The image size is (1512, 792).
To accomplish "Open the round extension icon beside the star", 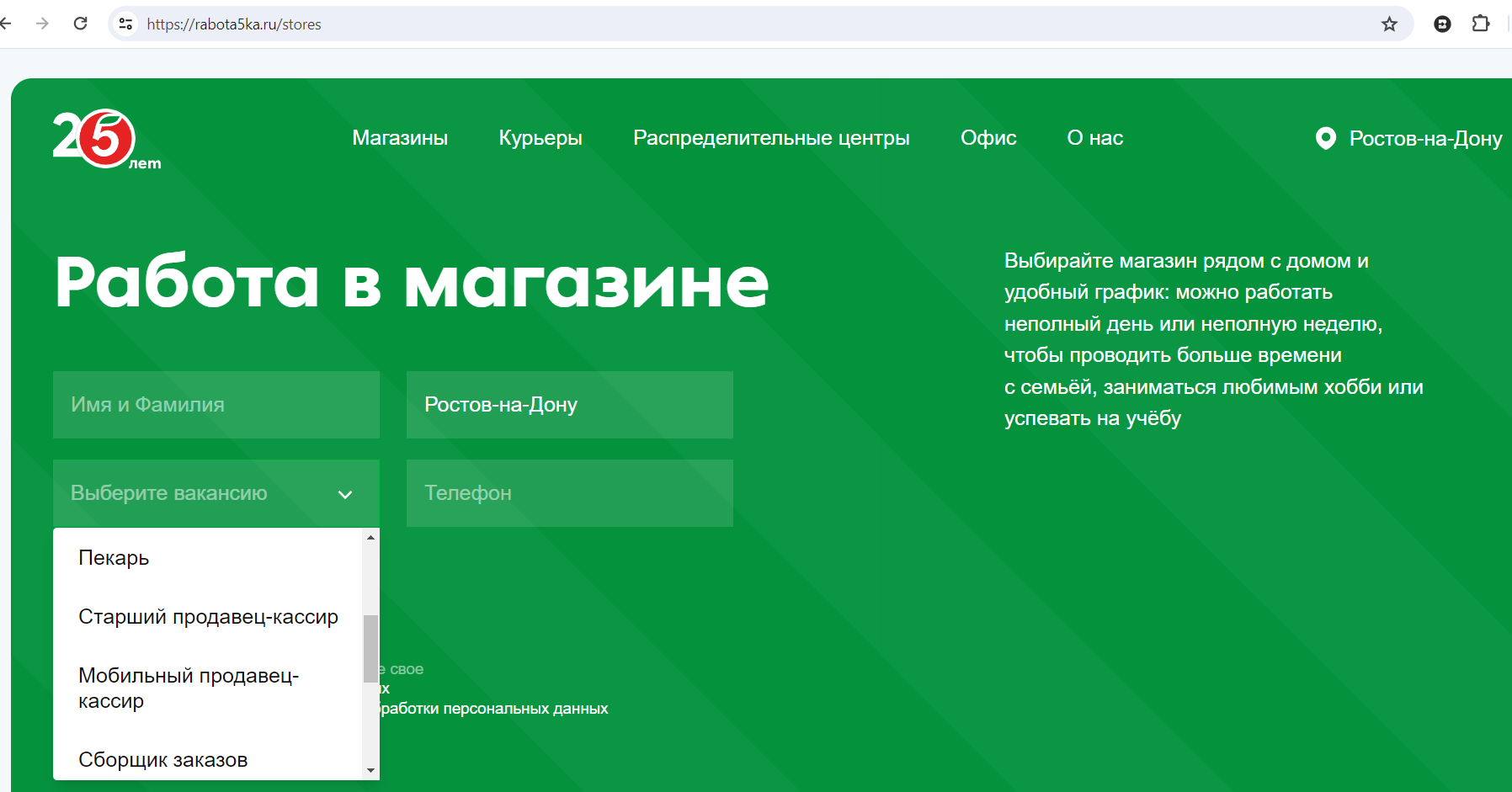I will (x=1442, y=24).
